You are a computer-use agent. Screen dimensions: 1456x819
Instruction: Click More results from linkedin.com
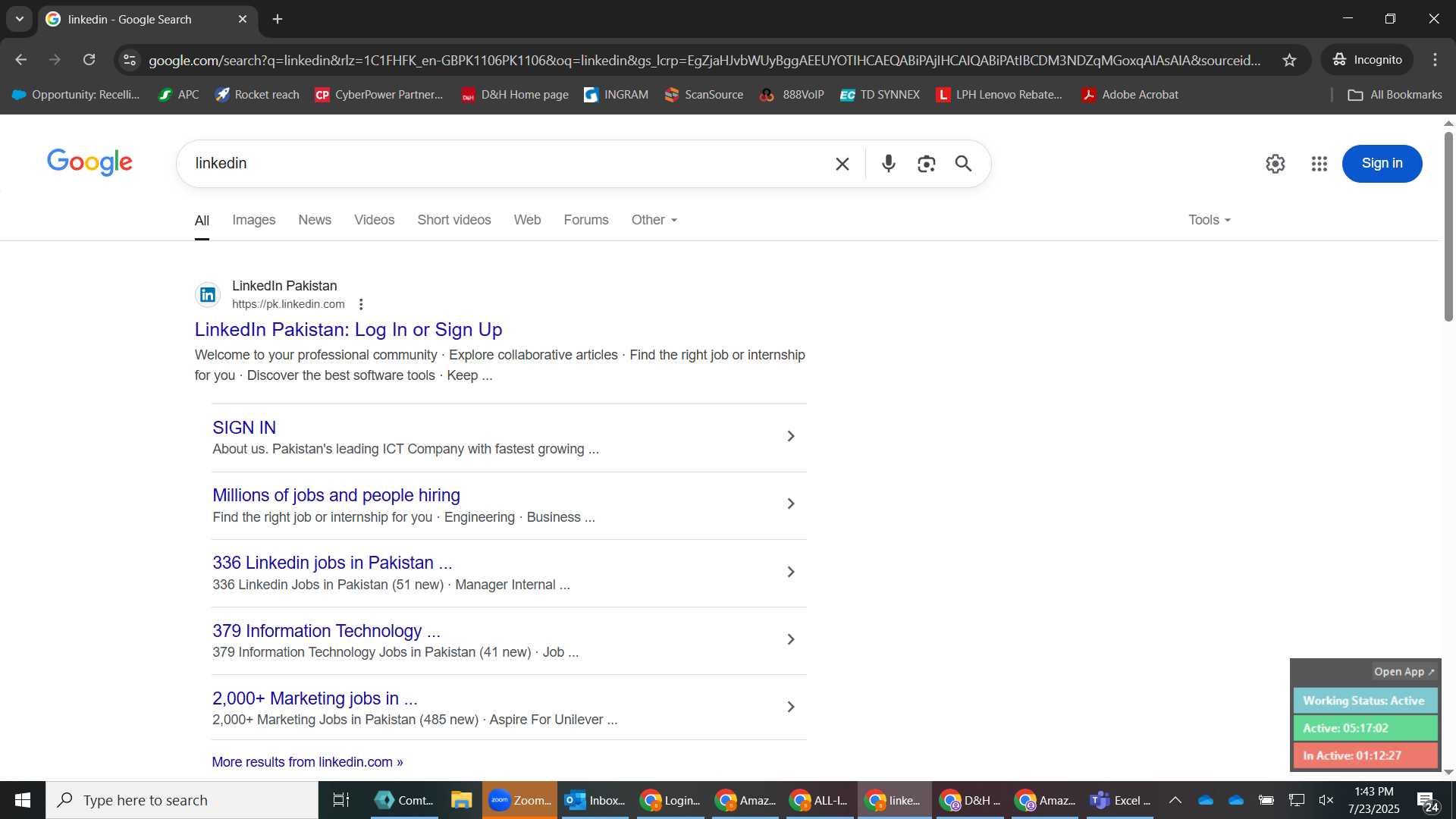pyautogui.click(x=307, y=762)
